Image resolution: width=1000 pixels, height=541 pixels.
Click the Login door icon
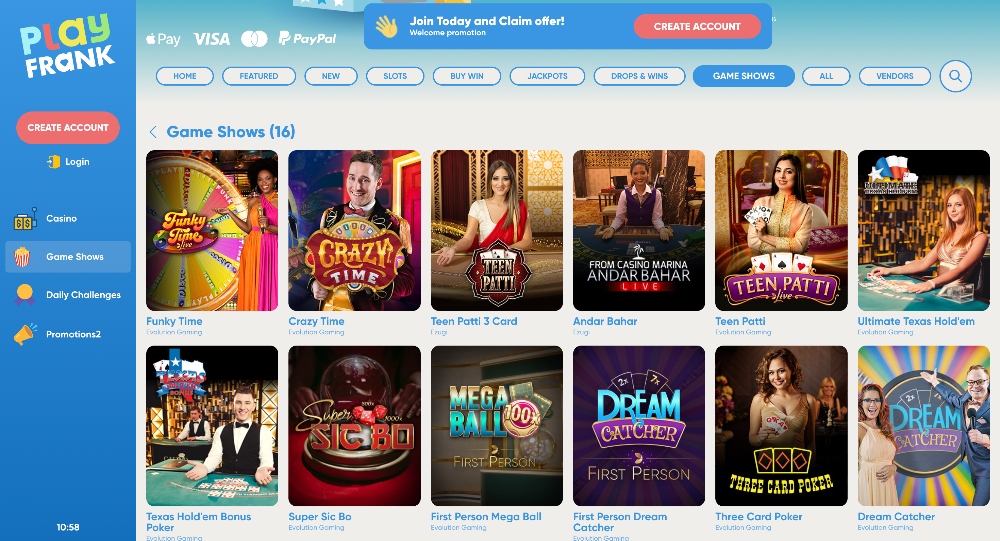[54, 162]
